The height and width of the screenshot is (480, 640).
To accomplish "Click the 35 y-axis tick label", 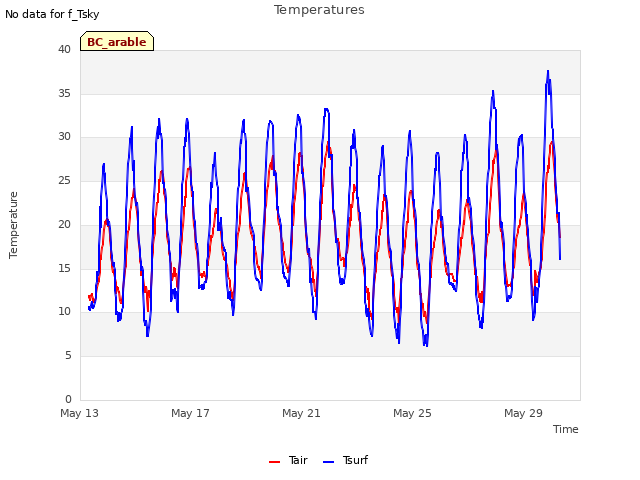I will tap(64, 93).
